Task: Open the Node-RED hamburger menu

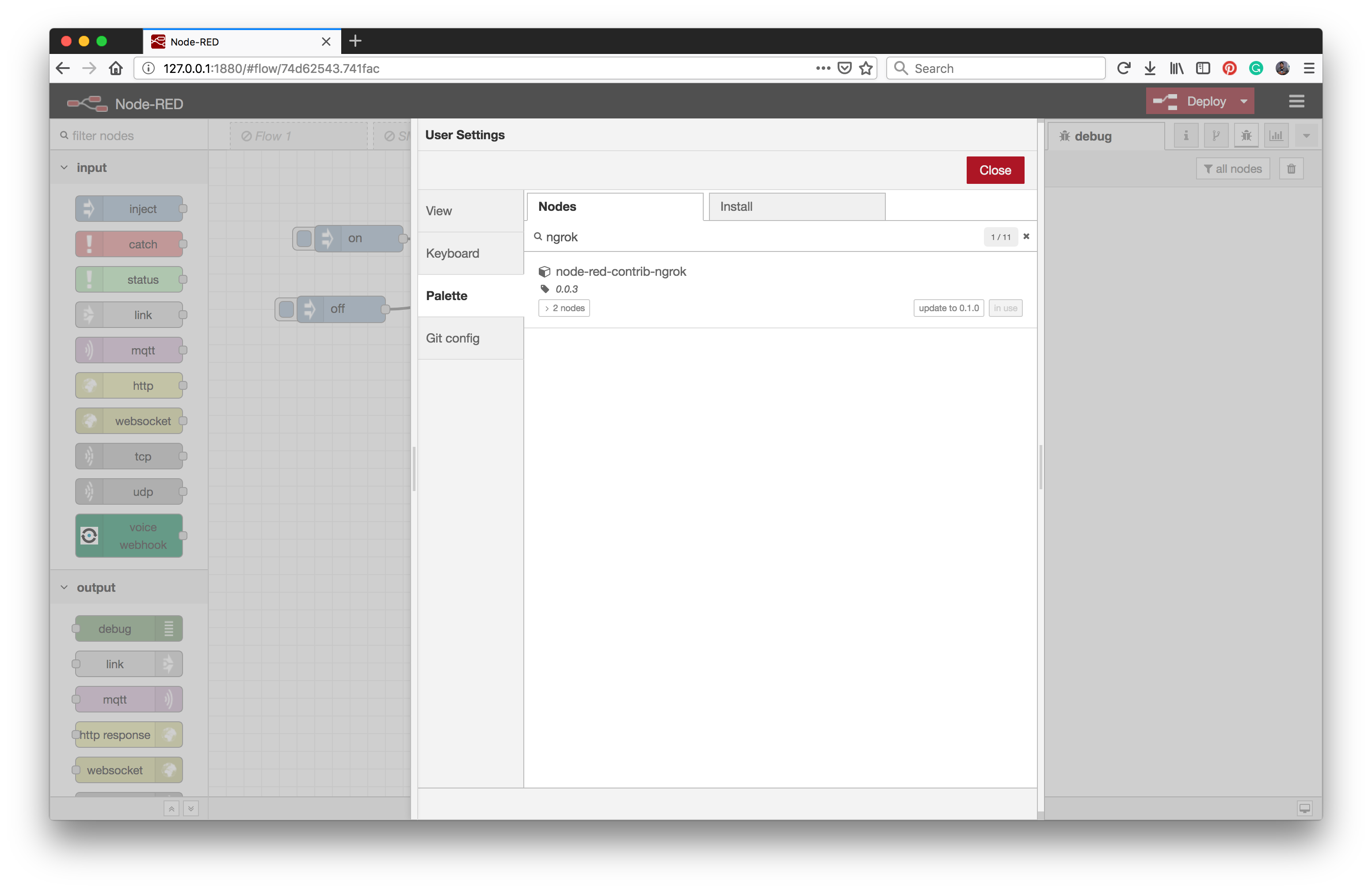Action: [1296, 102]
